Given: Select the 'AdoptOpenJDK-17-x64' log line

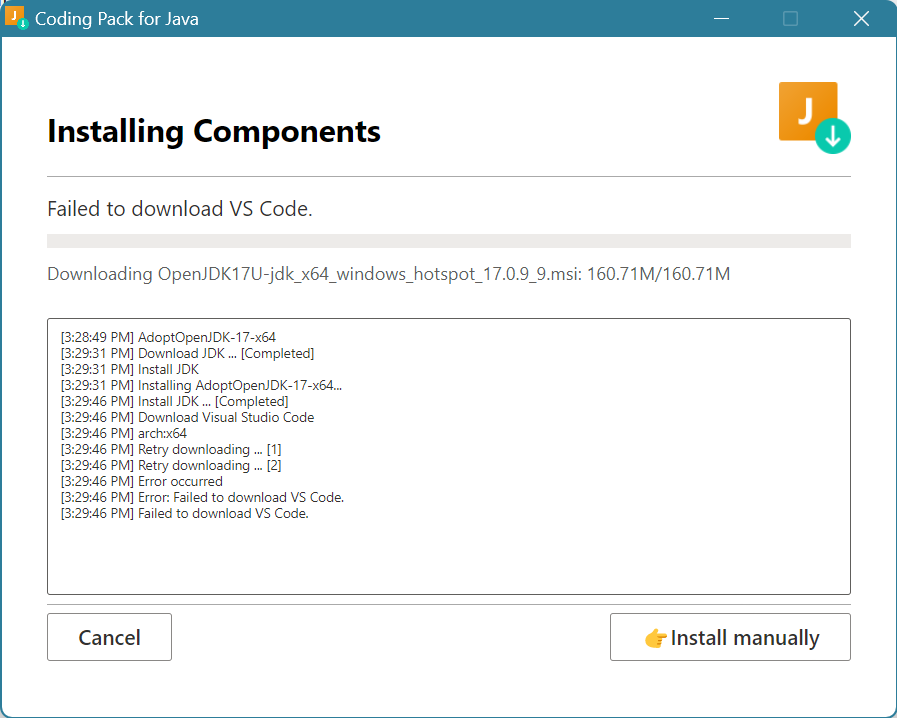Looking at the screenshot, I should coord(168,337).
